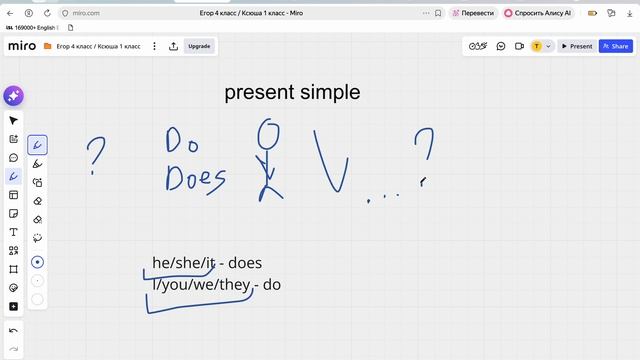Open the blank page bookmark icon

point(70,28)
